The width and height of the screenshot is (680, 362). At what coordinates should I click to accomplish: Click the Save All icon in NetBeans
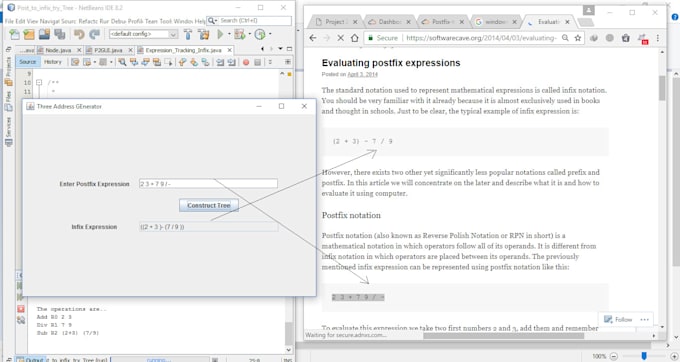click(x=60, y=34)
